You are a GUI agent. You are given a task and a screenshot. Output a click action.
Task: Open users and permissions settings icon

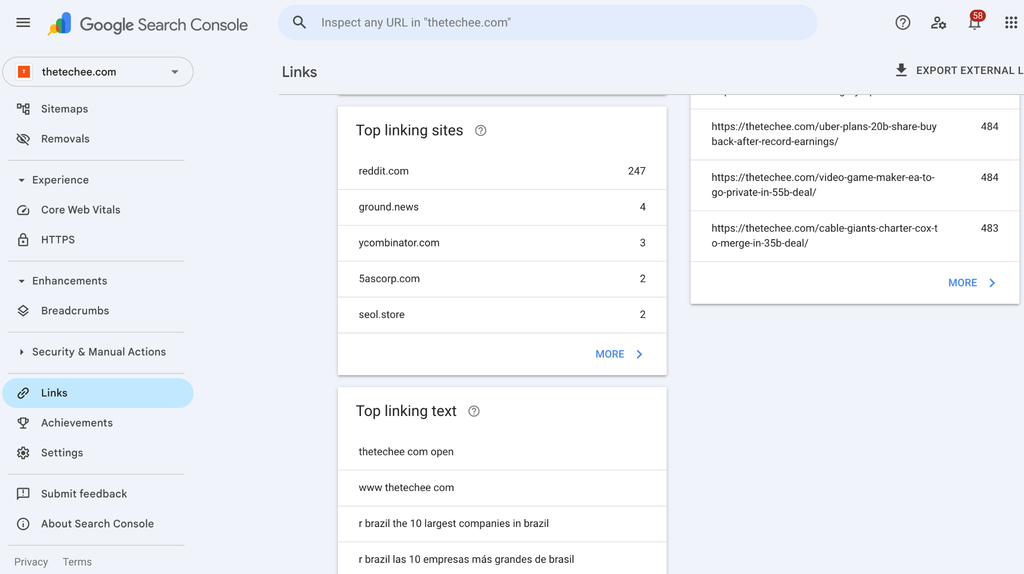(938, 23)
